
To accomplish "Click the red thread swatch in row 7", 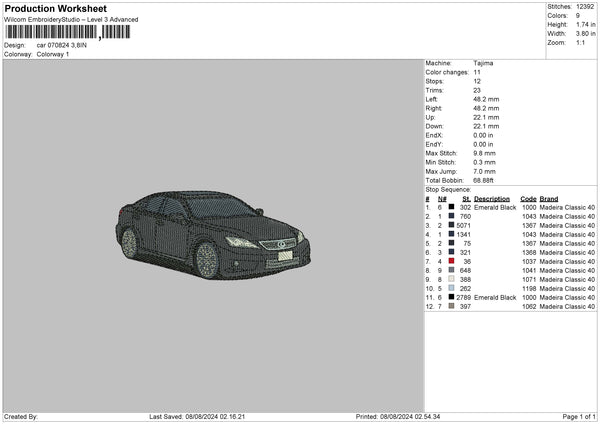I will 452,261.
